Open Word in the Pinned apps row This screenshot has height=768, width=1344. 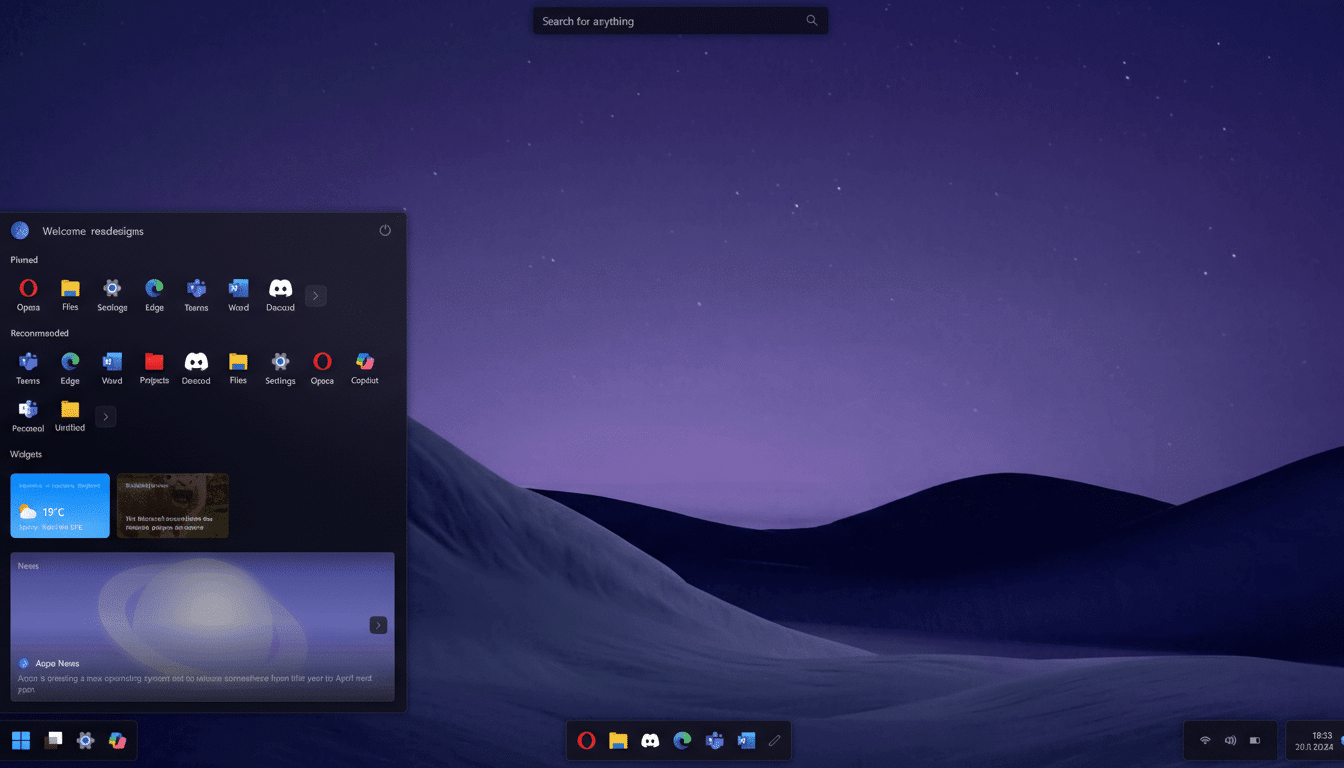tap(238, 290)
